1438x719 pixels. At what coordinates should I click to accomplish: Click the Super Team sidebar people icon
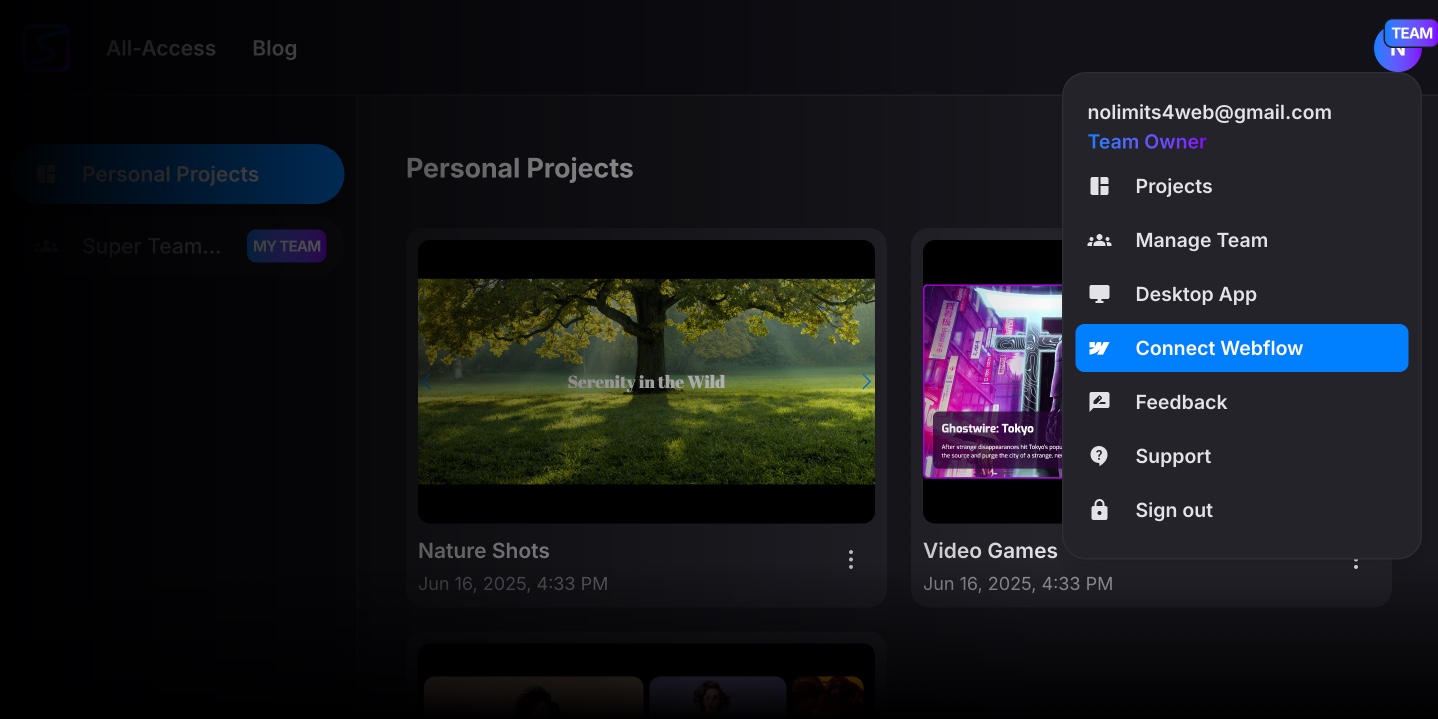tap(46, 246)
